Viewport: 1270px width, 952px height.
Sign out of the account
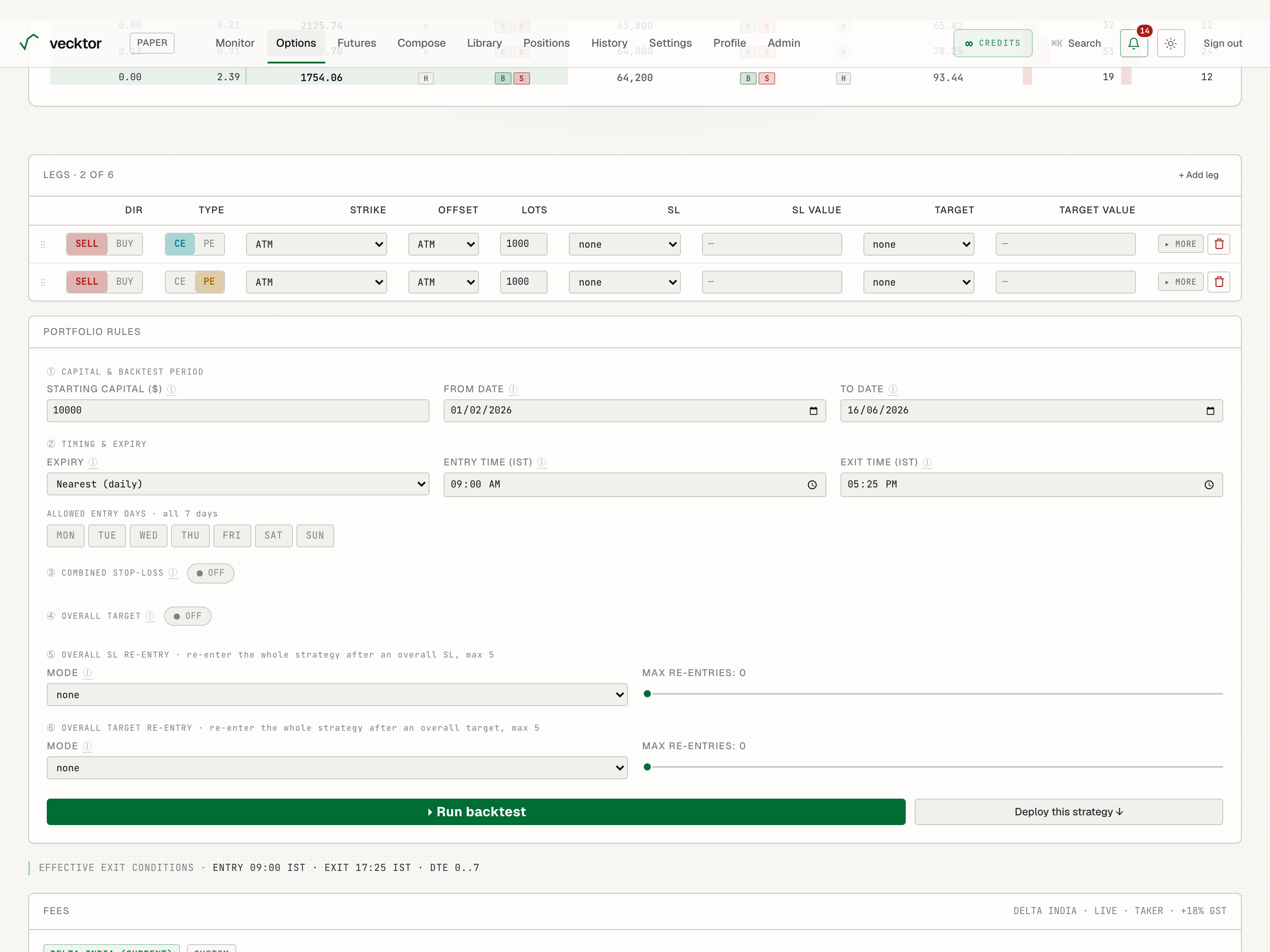point(1222,43)
